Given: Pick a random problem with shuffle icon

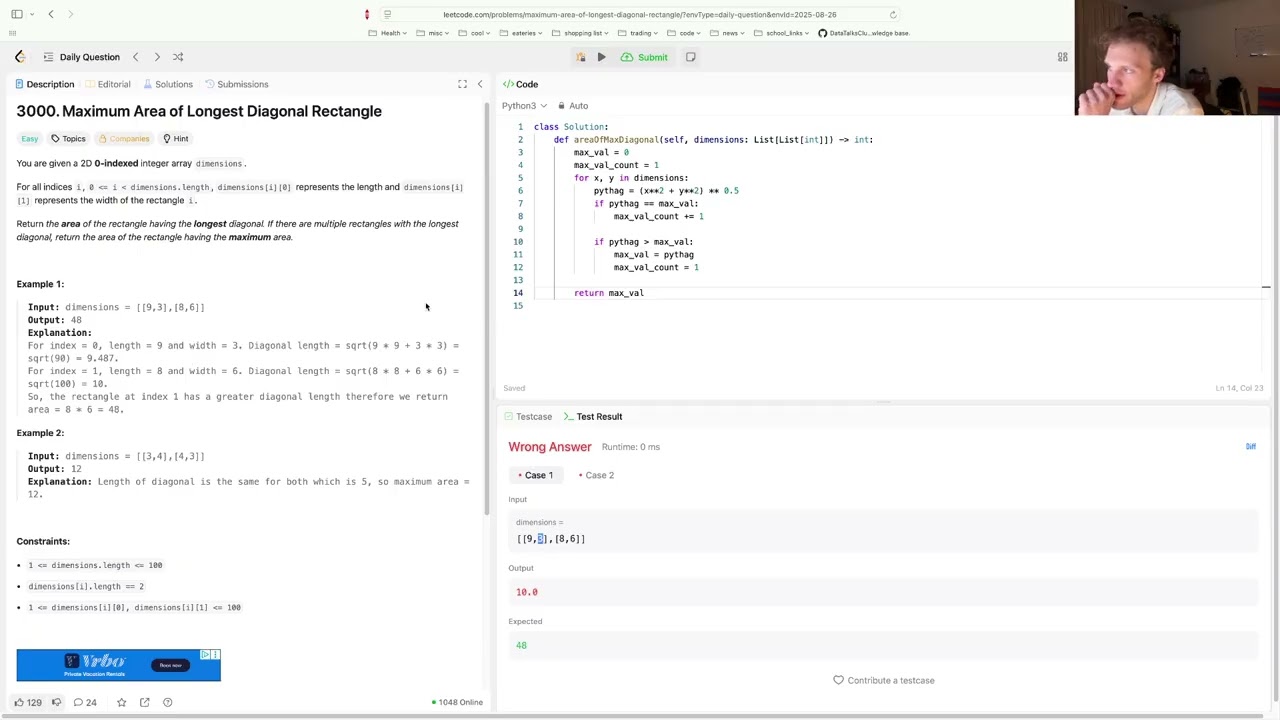Looking at the screenshot, I should (178, 57).
